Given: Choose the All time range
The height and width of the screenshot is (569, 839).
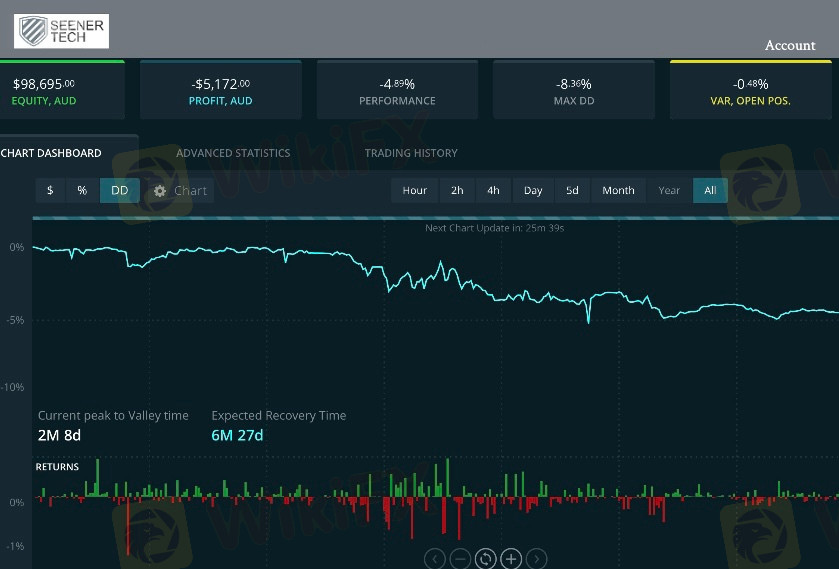Looking at the screenshot, I should [710, 191].
